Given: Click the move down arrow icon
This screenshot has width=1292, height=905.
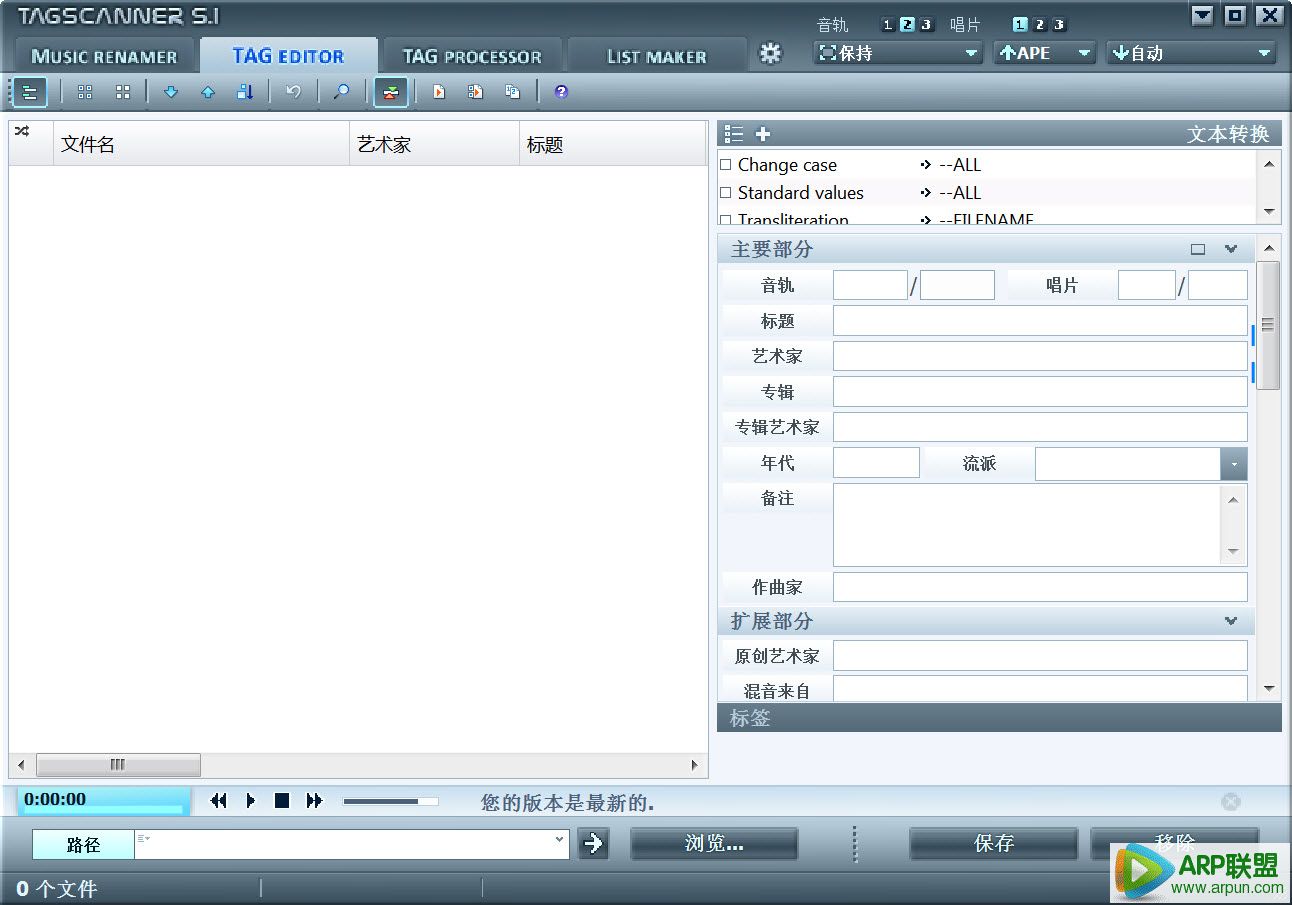Looking at the screenshot, I should point(171,91).
